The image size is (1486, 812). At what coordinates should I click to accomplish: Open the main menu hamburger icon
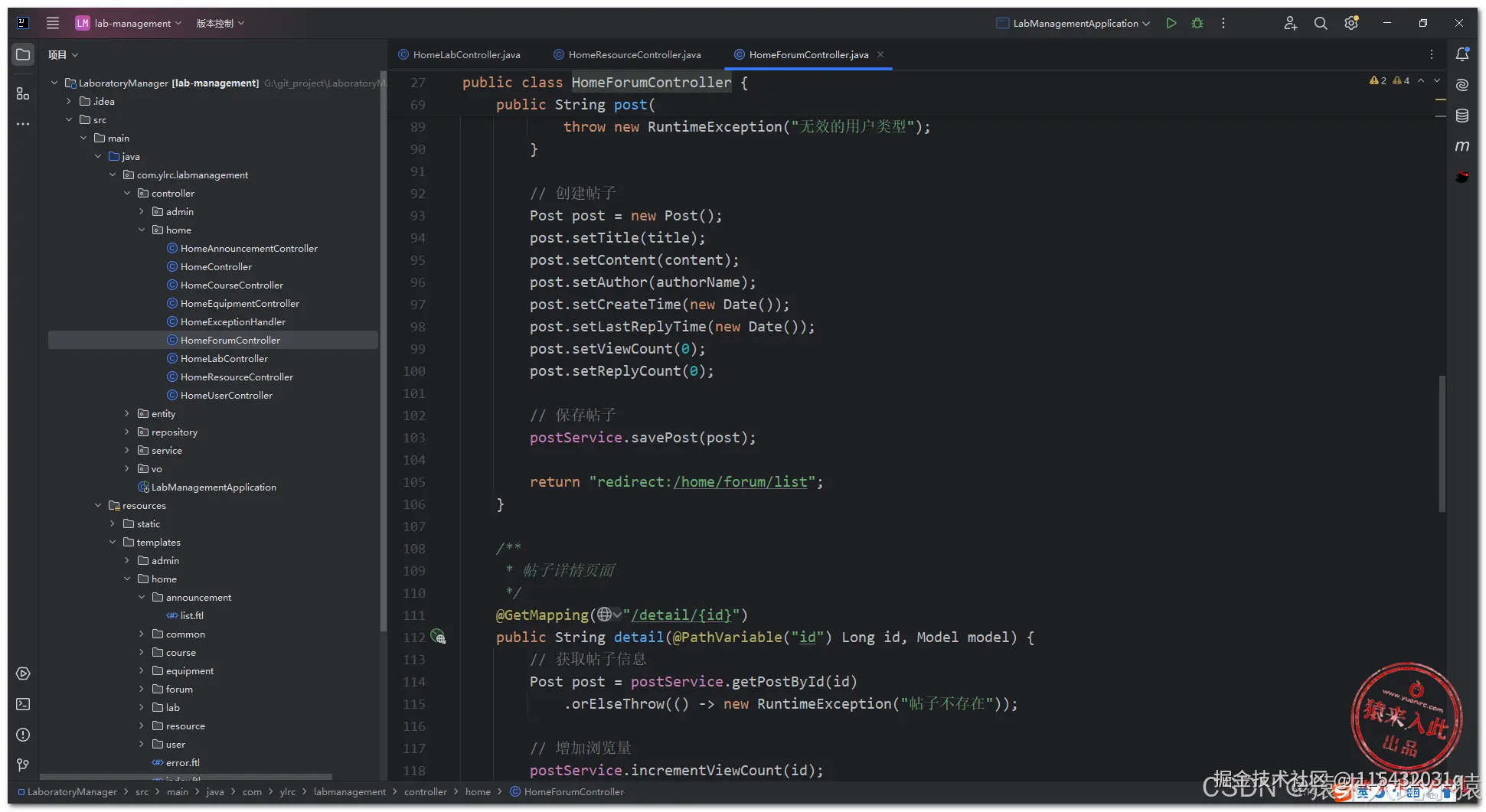coord(53,23)
